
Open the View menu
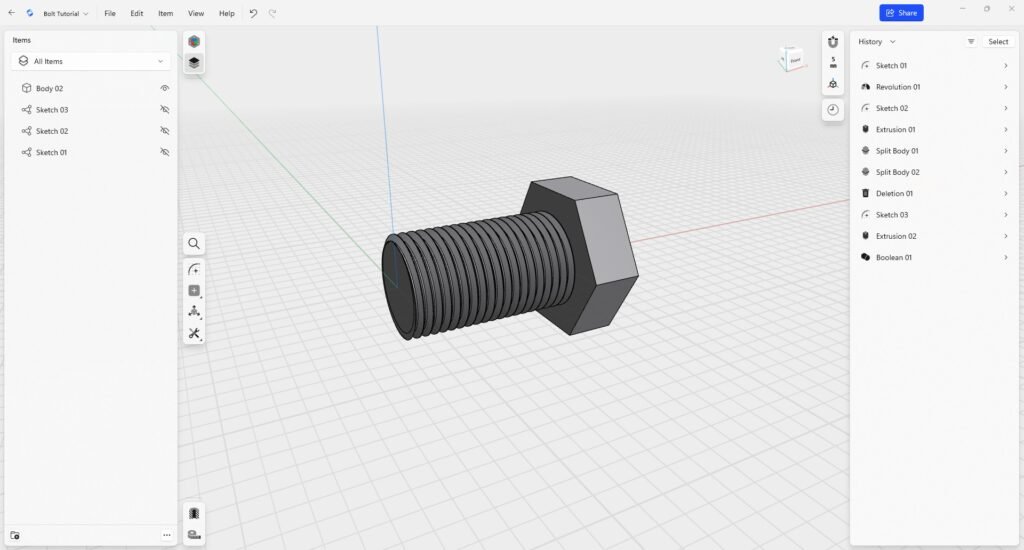(196, 13)
